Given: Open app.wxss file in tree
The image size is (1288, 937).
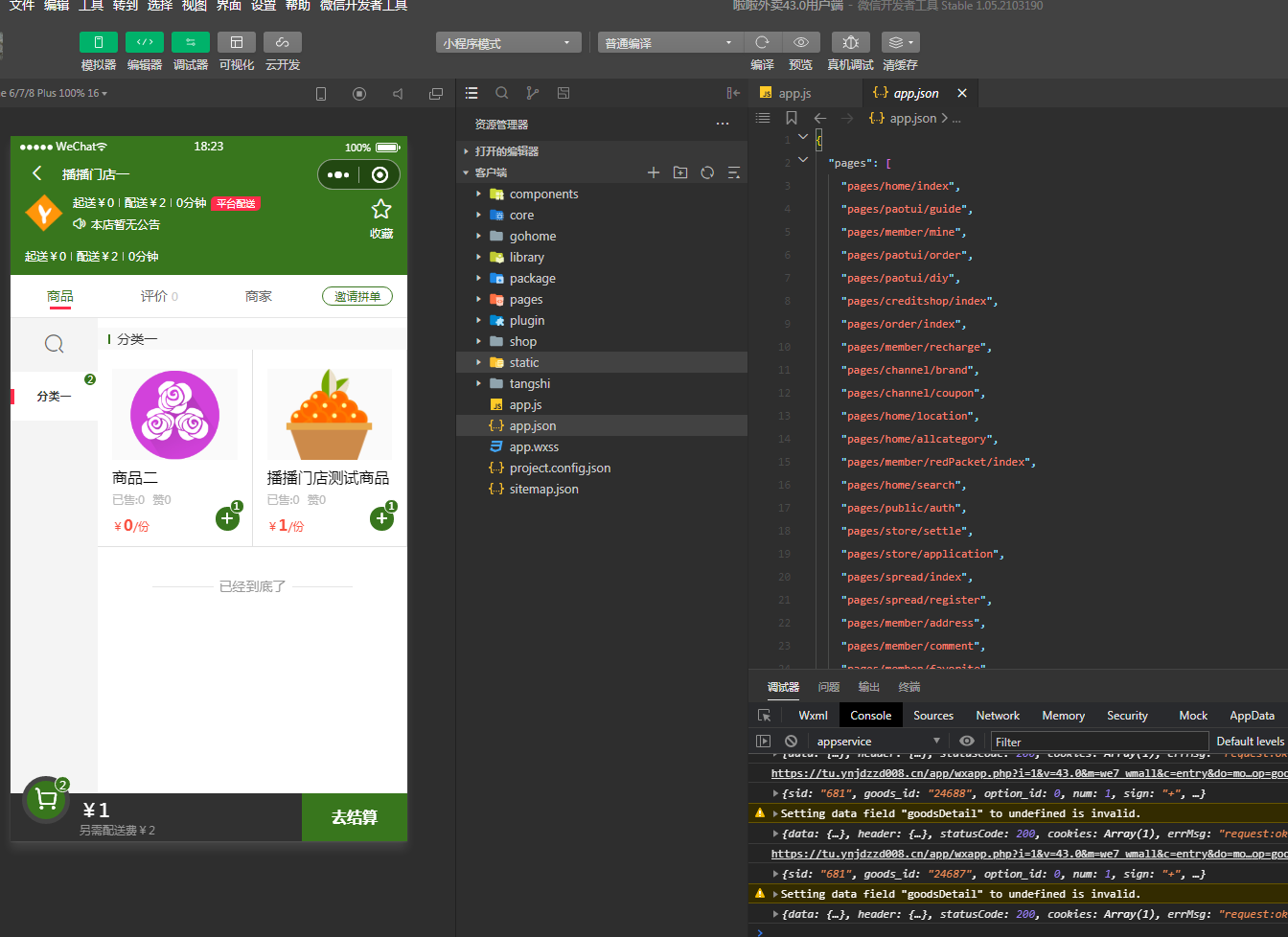Looking at the screenshot, I should (x=602, y=446).
